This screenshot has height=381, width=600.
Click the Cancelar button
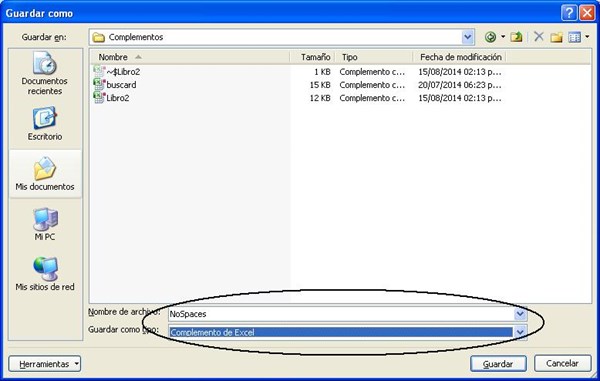(x=562, y=363)
